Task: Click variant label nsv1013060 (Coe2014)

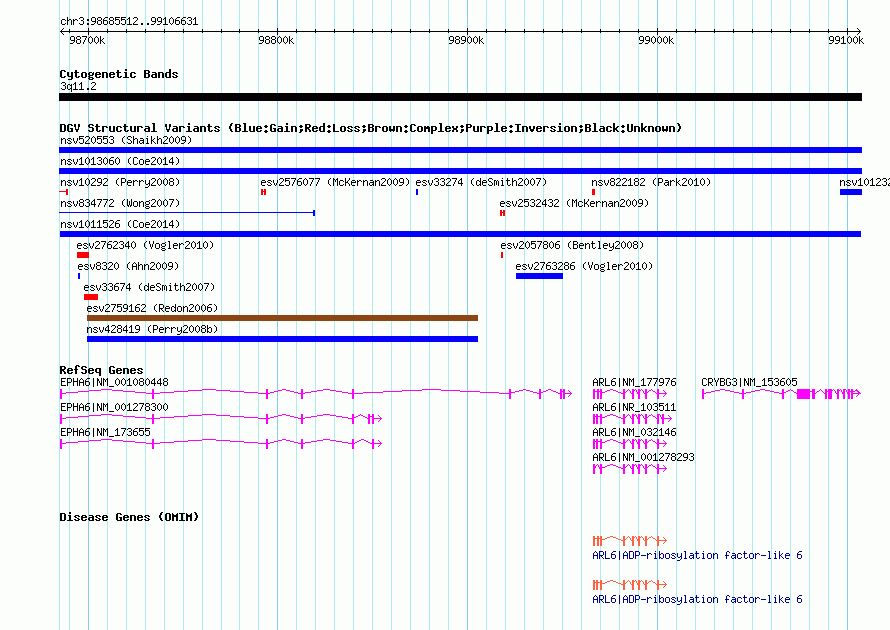Action: click(120, 161)
